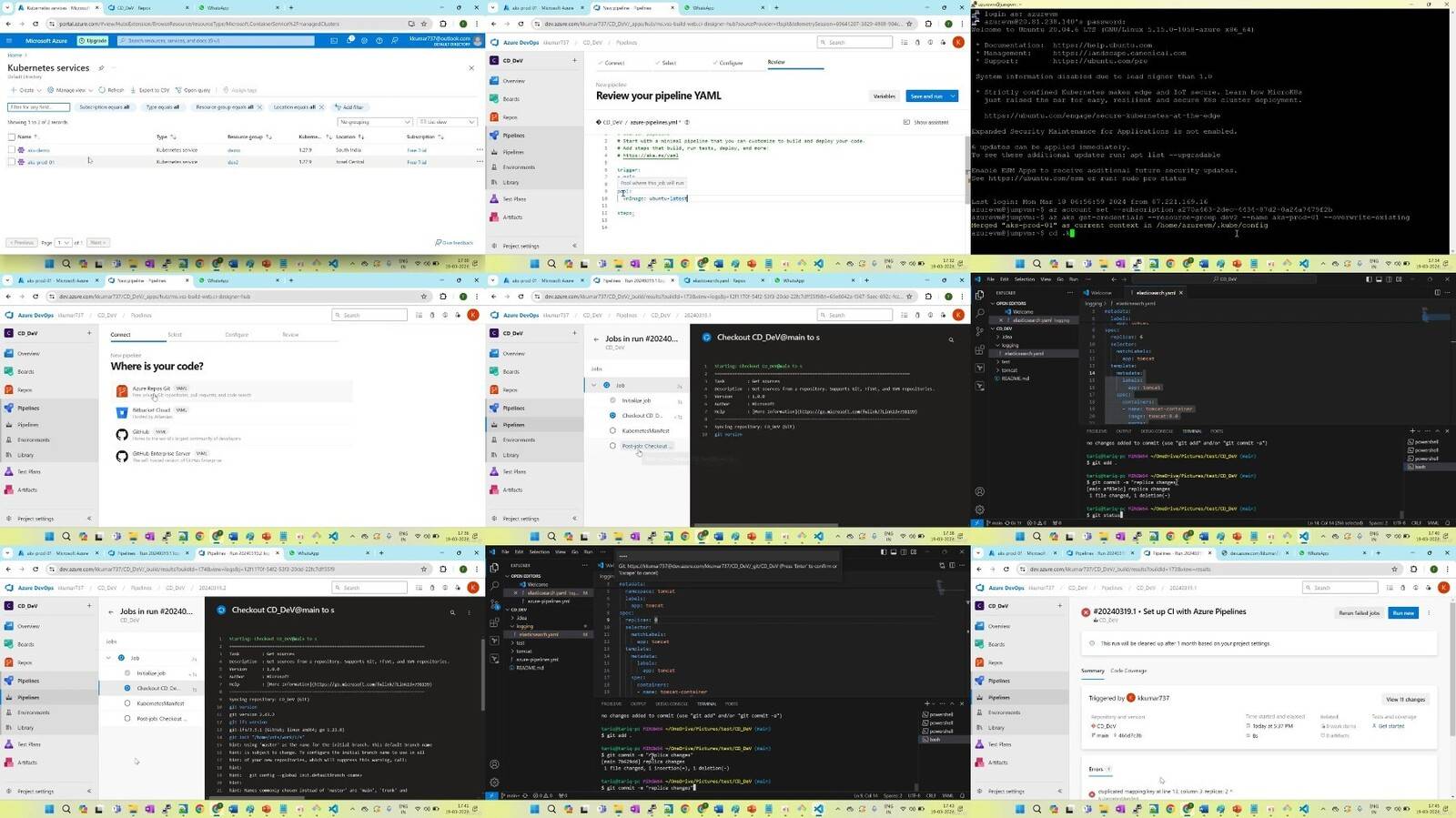This screenshot has width=1456, height=818.
Task: Open more options for the aks-prod-01 row
Action: click(480, 162)
